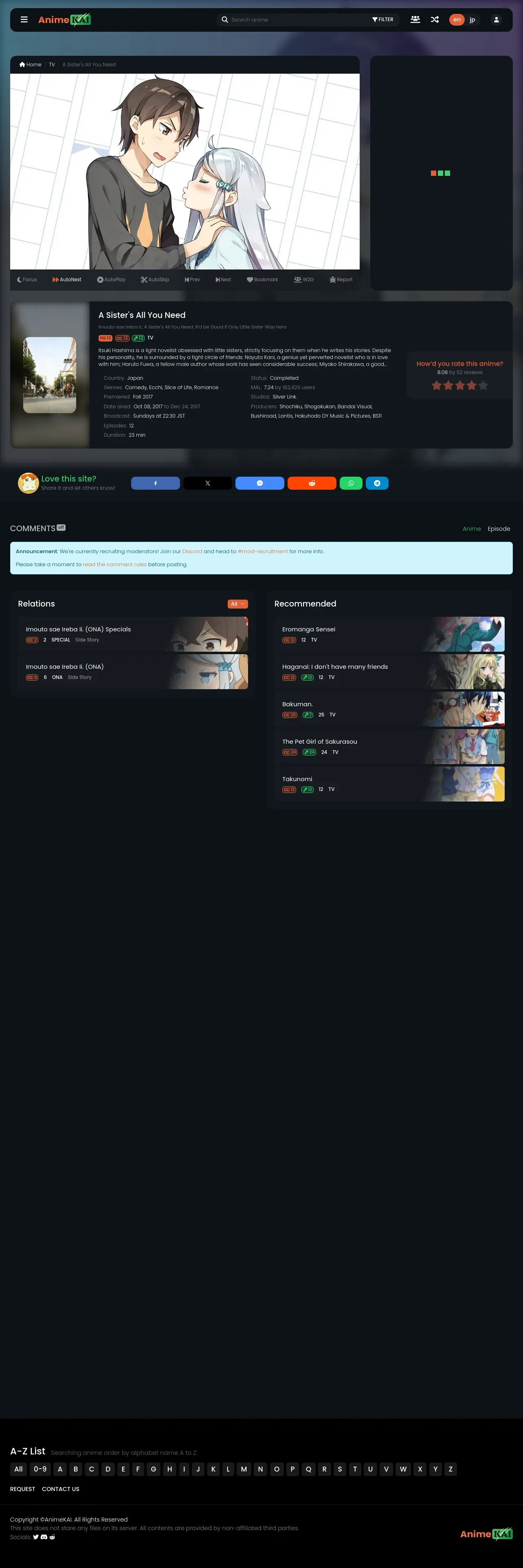Open the TV breadcrumb link
523x1568 pixels.
coord(52,65)
